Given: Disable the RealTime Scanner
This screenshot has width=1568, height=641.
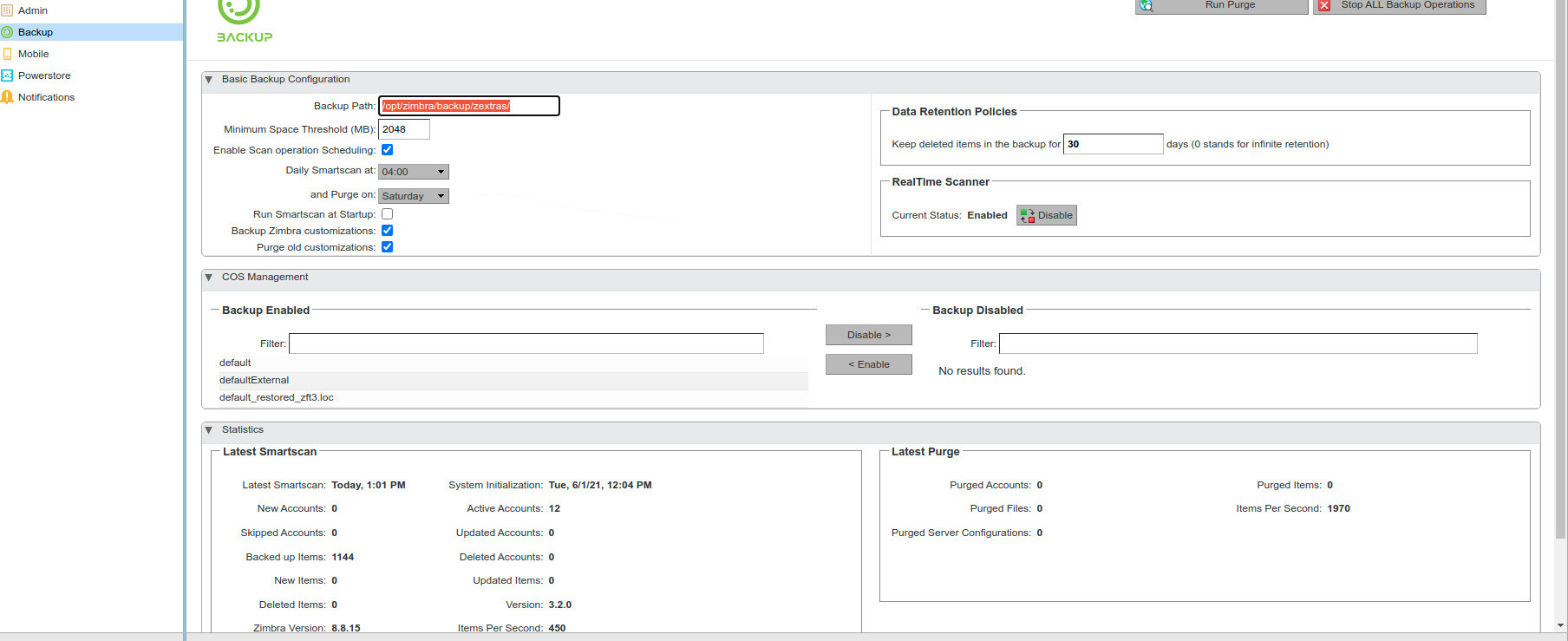Looking at the screenshot, I should coord(1047,215).
